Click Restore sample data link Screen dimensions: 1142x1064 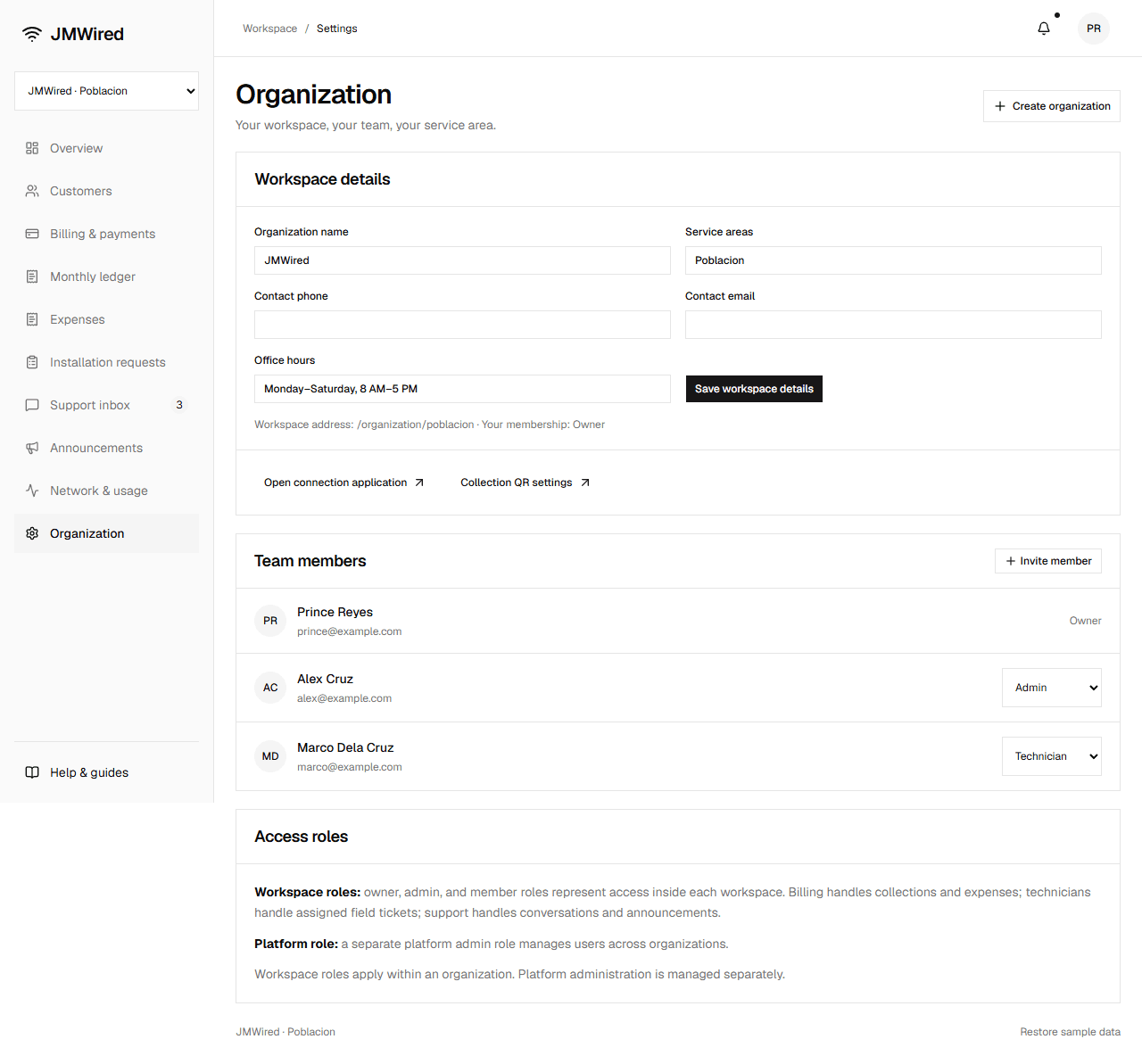point(1071,1032)
